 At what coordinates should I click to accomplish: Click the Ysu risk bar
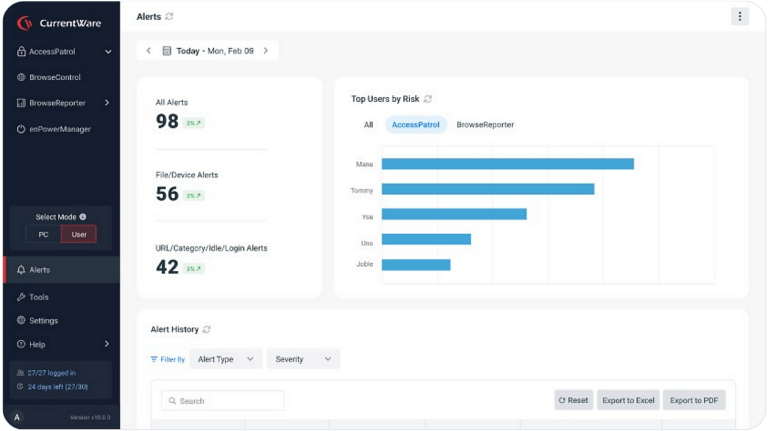pyautogui.click(x=454, y=214)
